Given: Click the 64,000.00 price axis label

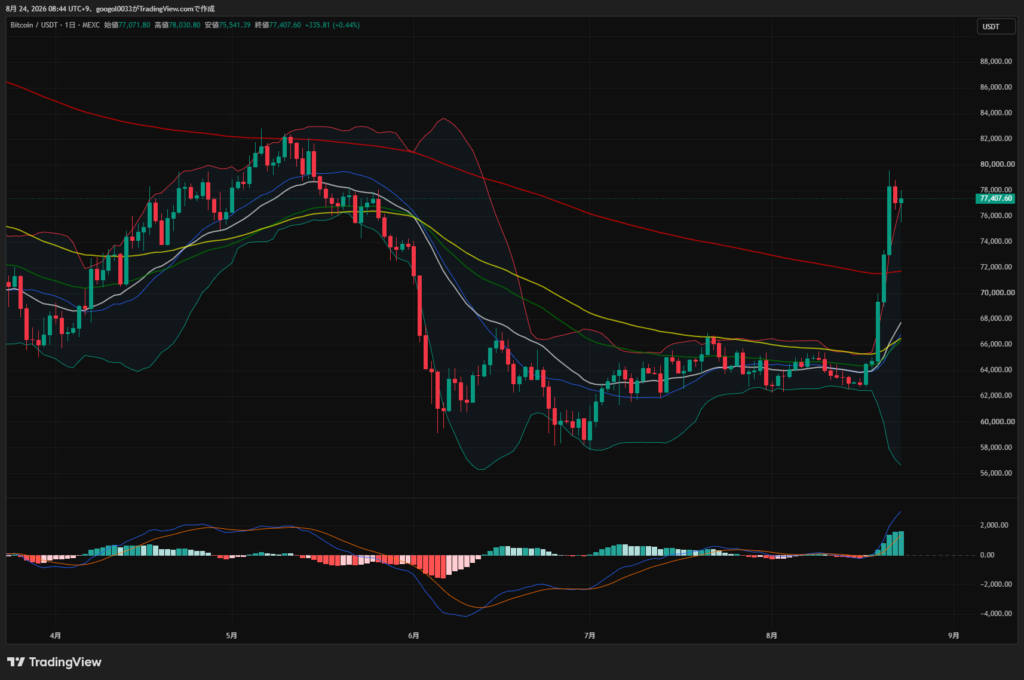Looking at the screenshot, I should (997, 370).
